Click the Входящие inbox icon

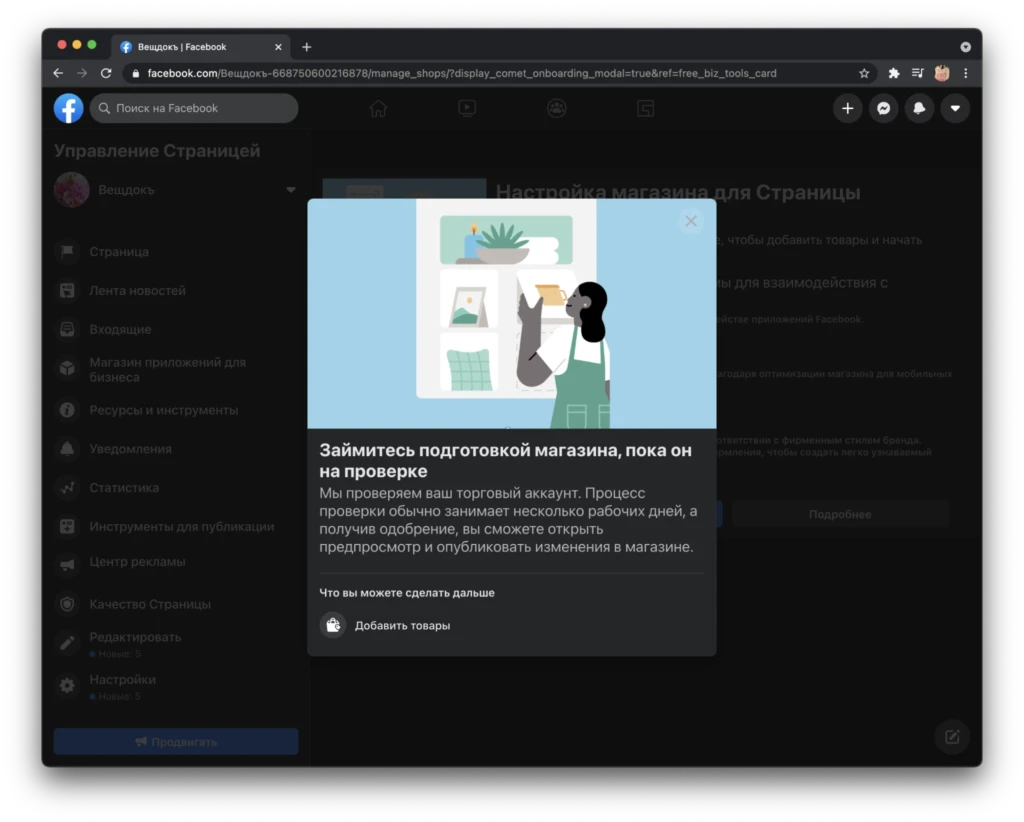click(x=67, y=330)
